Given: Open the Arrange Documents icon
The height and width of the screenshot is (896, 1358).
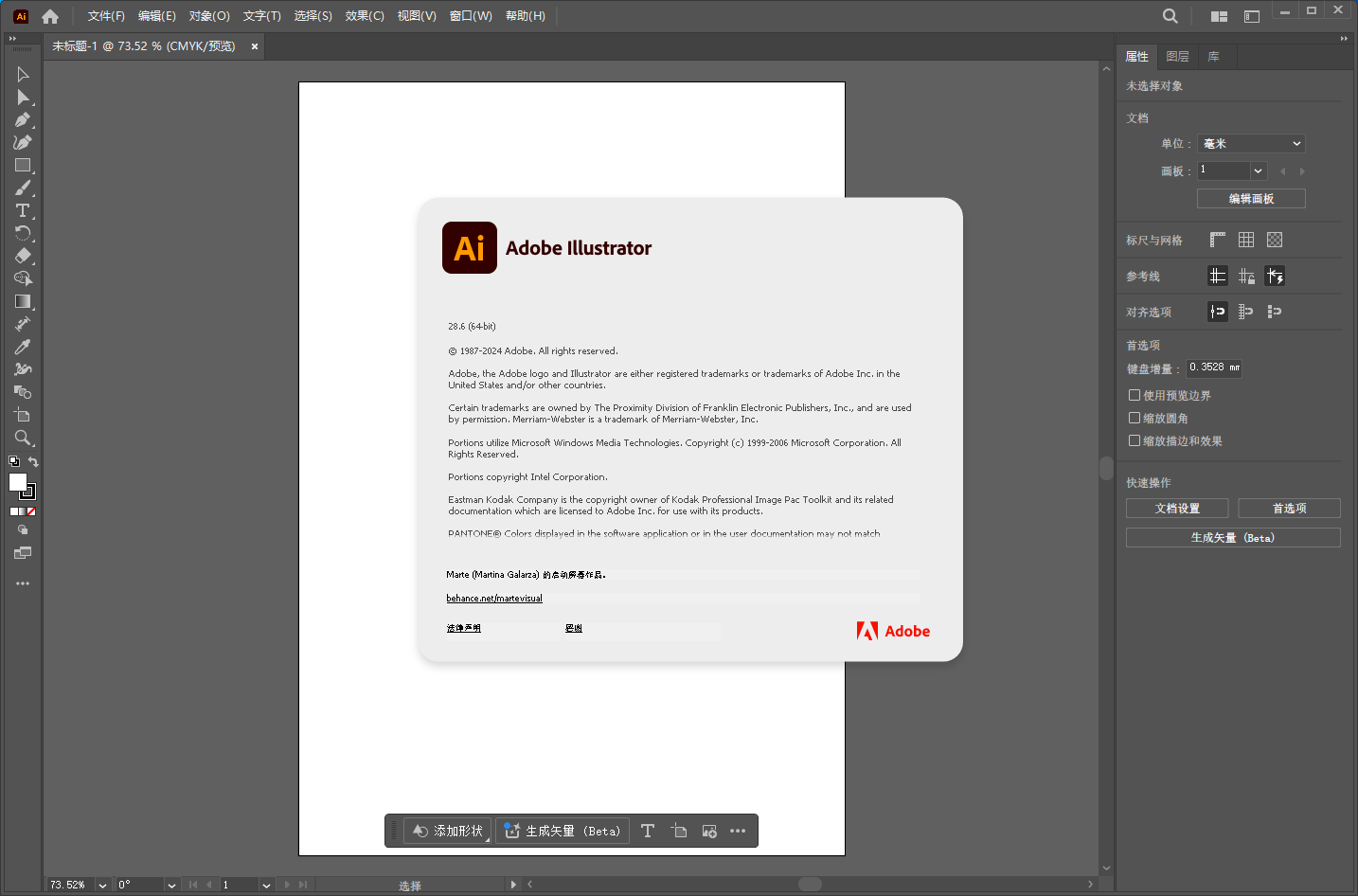Looking at the screenshot, I should pyautogui.click(x=1219, y=16).
